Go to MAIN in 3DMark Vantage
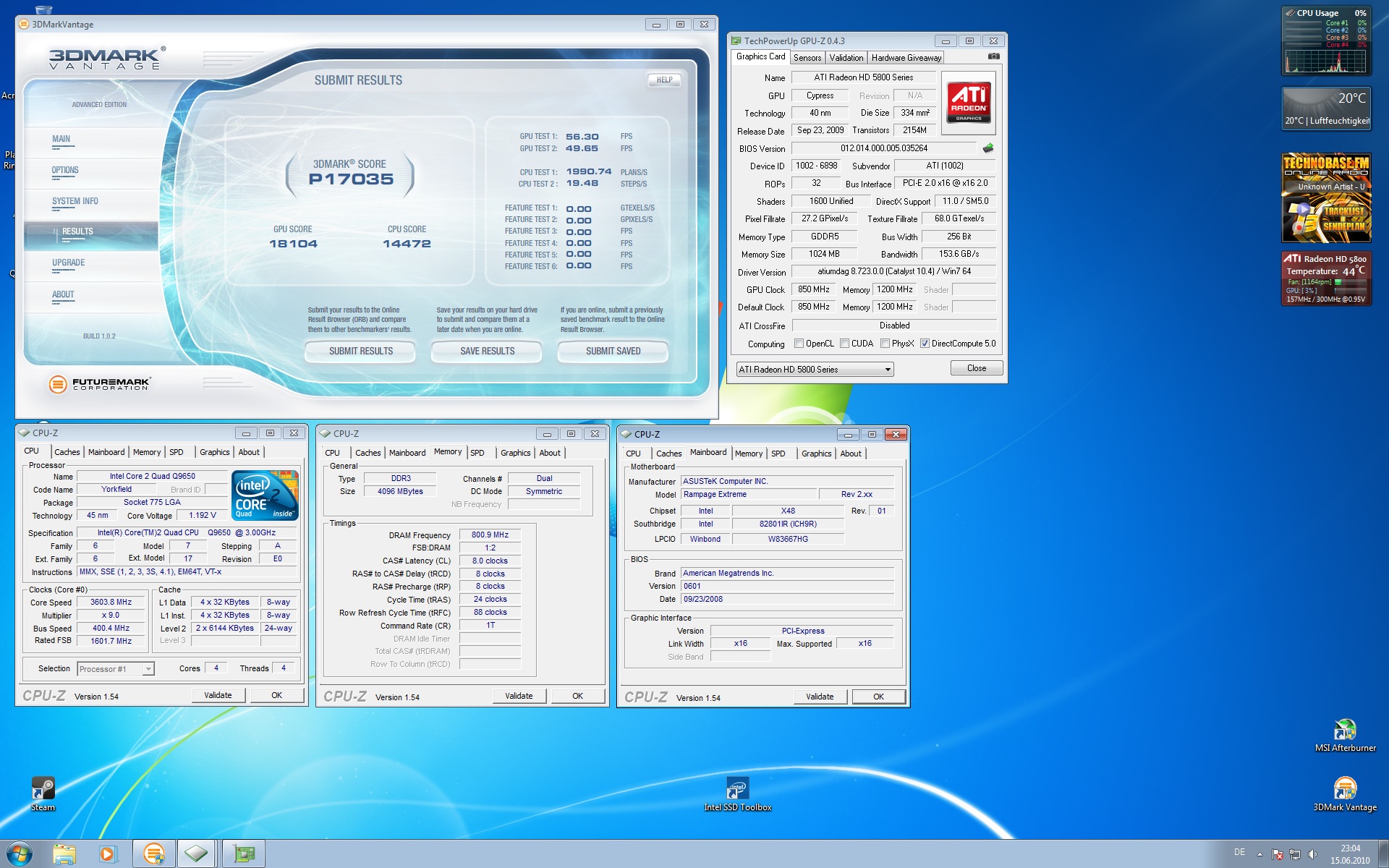Image resolution: width=1389 pixels, height=868 pixels. [61, 140]
